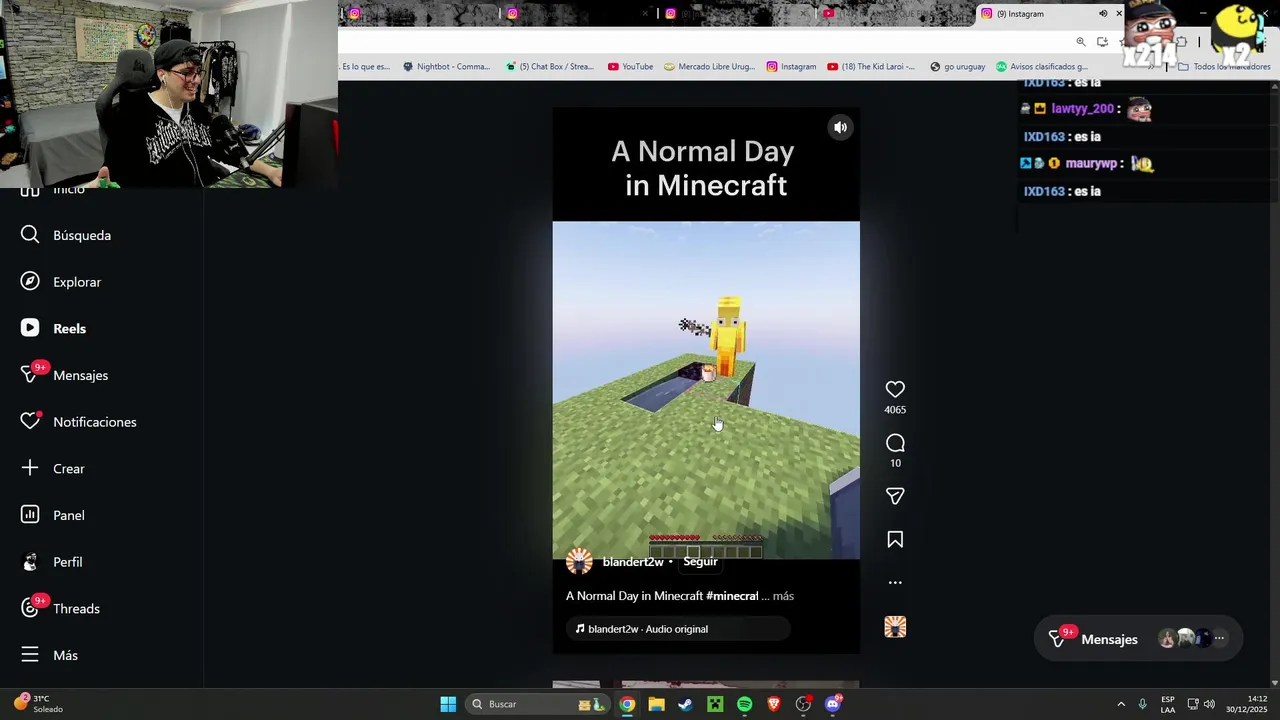Click chat user lawtyy_200
This screenshot has width=1280, height=720.
click(x=1082, y=109)
